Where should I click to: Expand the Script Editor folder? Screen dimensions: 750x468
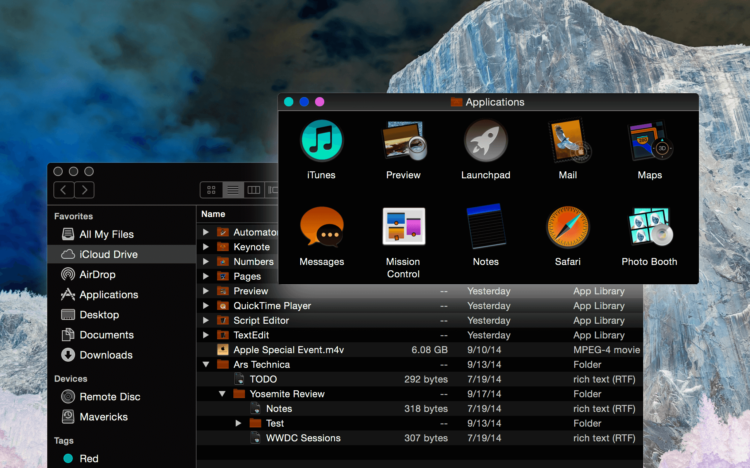[206, 320]
